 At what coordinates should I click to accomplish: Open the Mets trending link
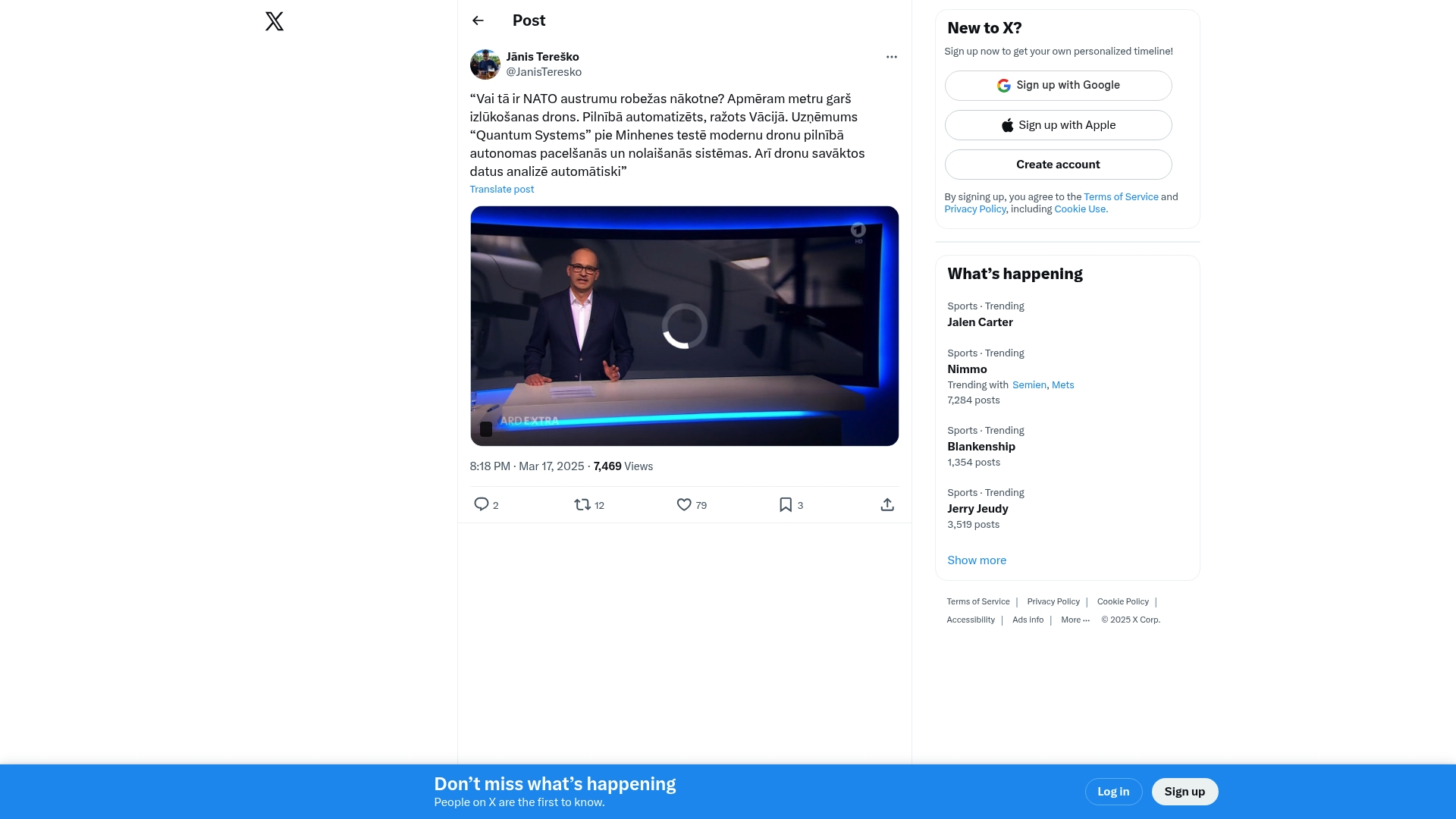pyautogui.click(x=1062, y=385)
